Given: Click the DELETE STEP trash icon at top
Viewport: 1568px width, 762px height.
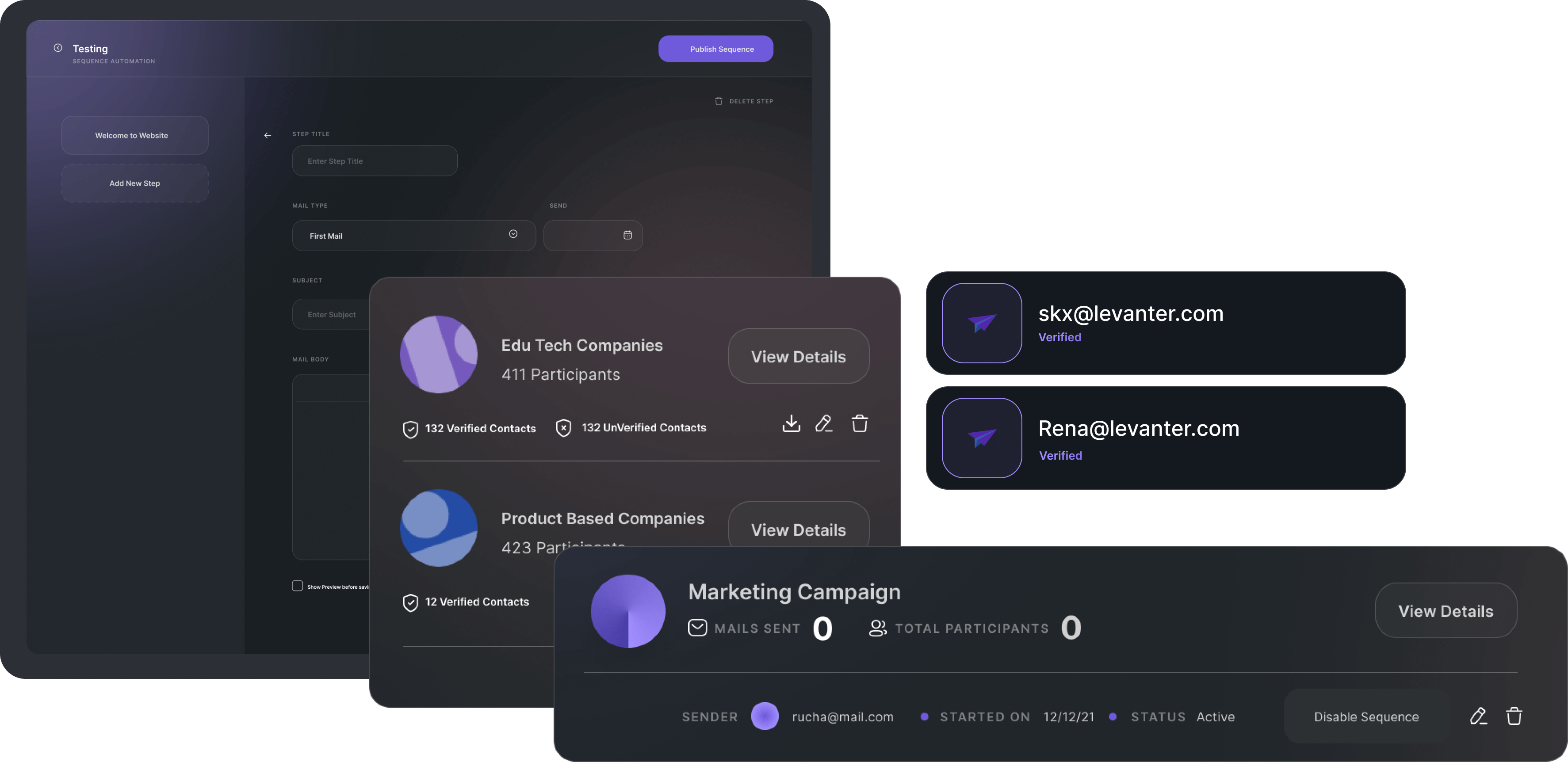Looking at the screenshot, I should pos(718,100).
